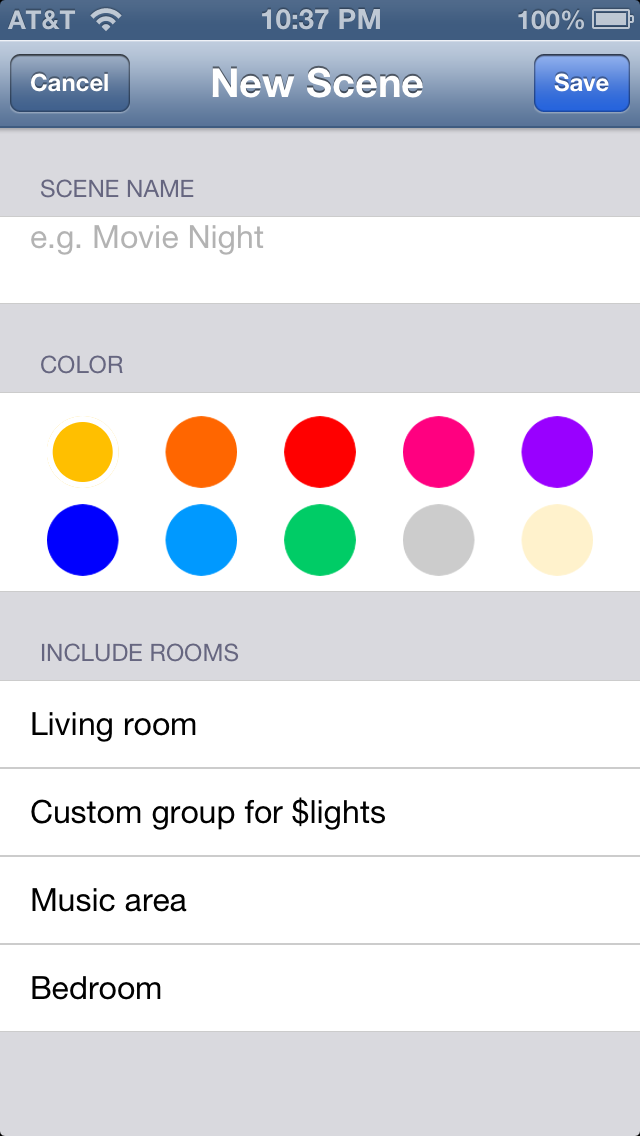The image size is (640, 1136).
Task: Tap the Cancel button
Action: pos(70,83)
